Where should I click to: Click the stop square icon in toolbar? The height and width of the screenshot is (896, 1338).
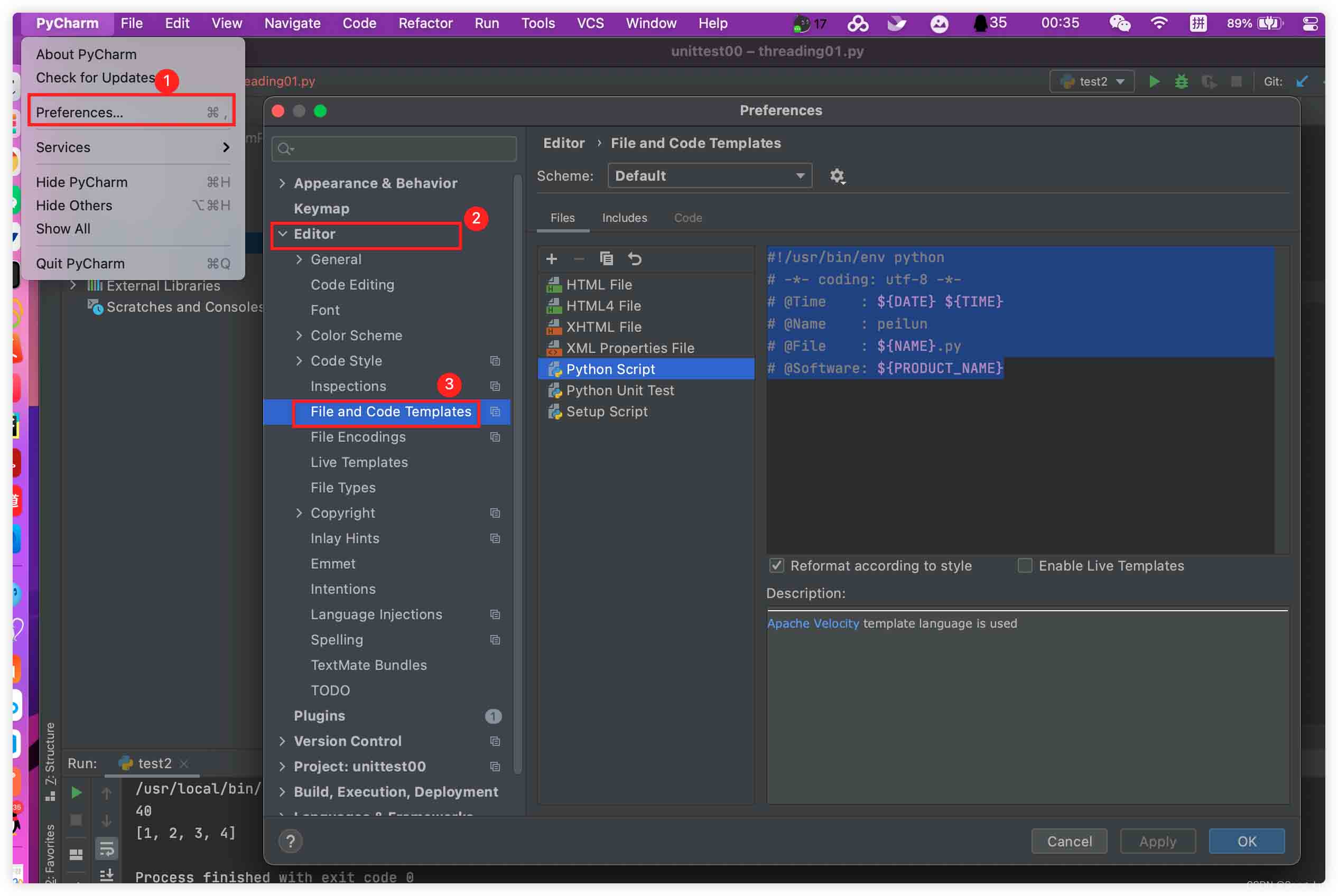click(x=1235, y=81)
